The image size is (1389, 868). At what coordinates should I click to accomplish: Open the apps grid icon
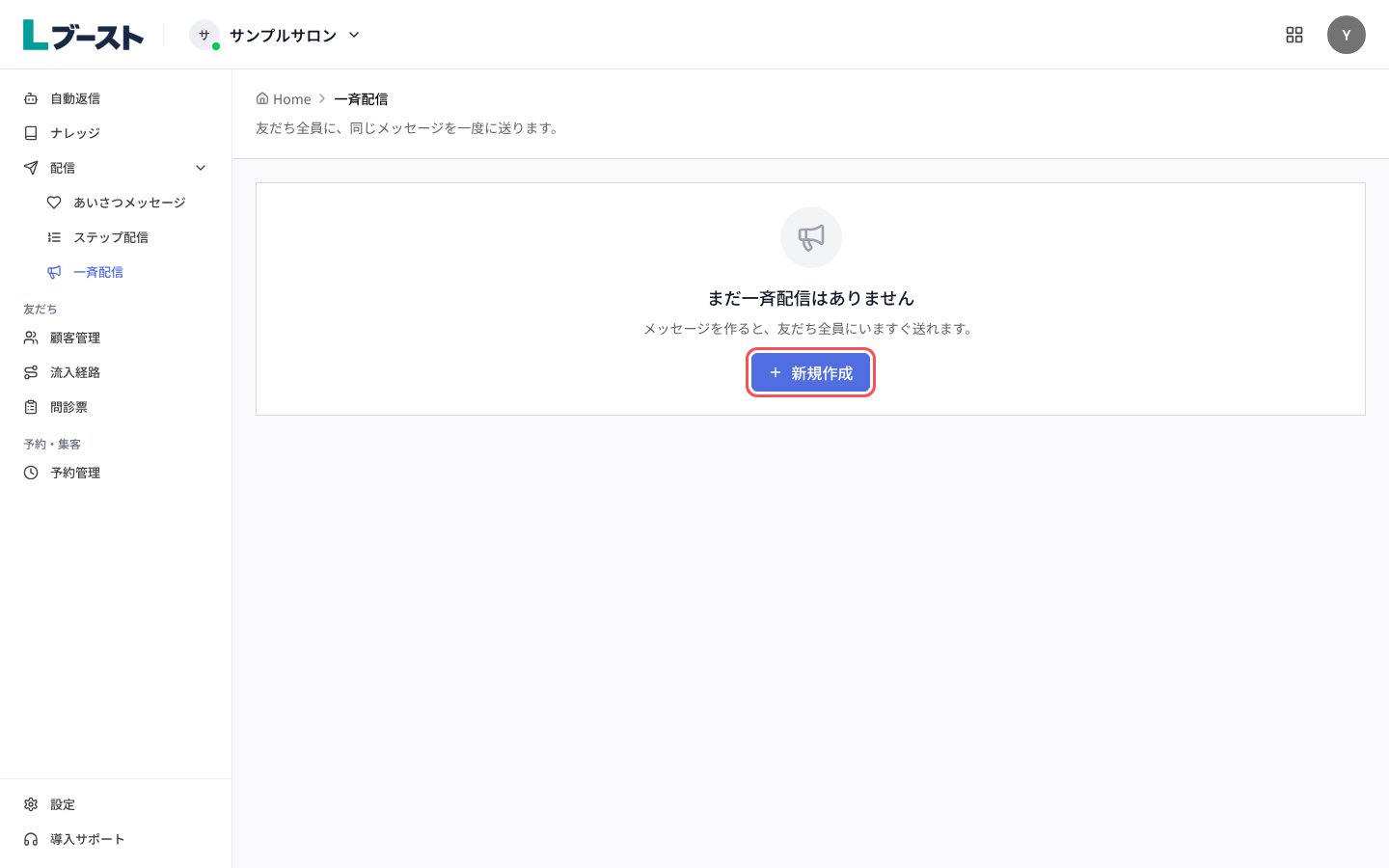click(1294, 35)
